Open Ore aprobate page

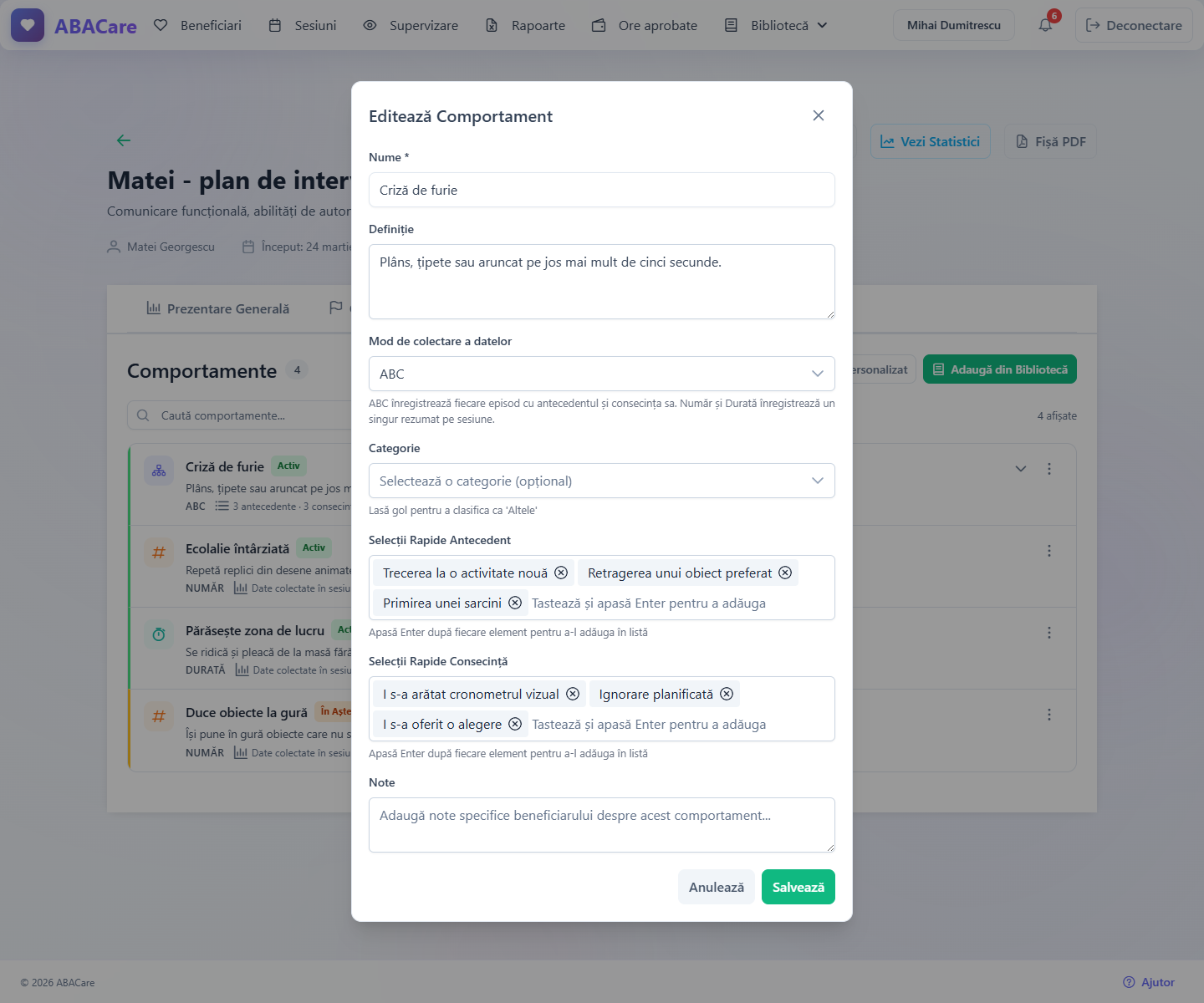[x=645, y=25]
